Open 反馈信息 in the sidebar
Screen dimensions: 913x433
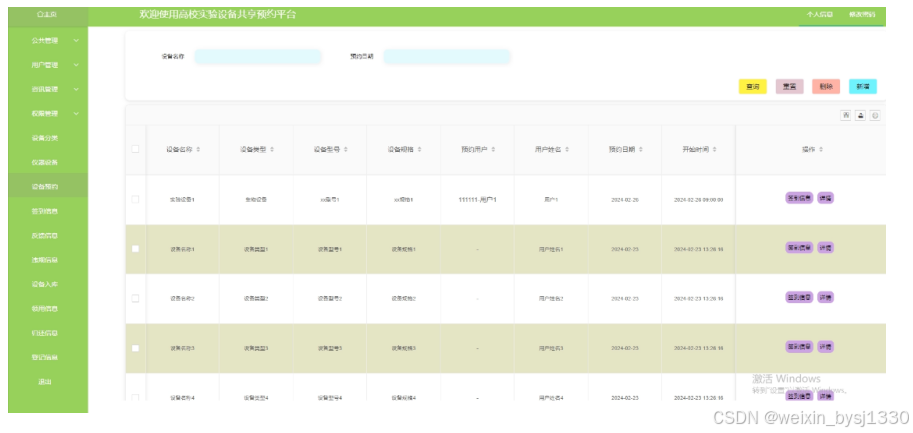[45, 236]
